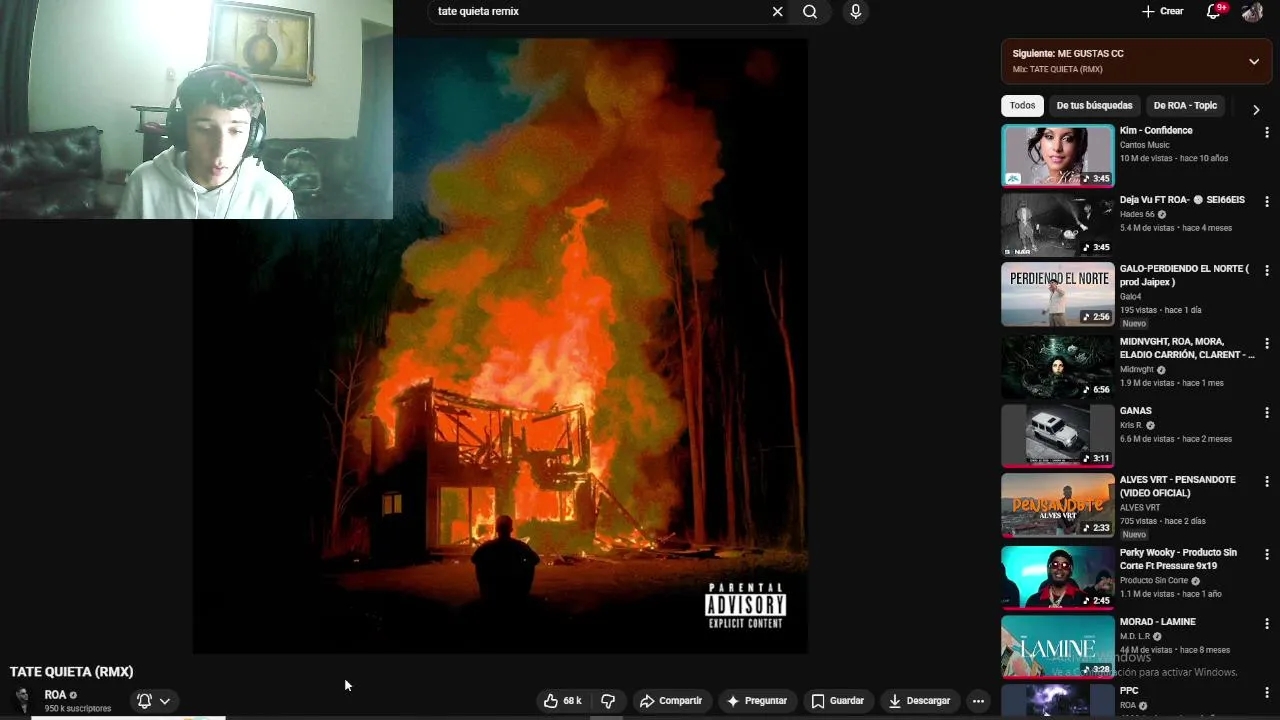Clear the search box with X icon

point(777,12)
